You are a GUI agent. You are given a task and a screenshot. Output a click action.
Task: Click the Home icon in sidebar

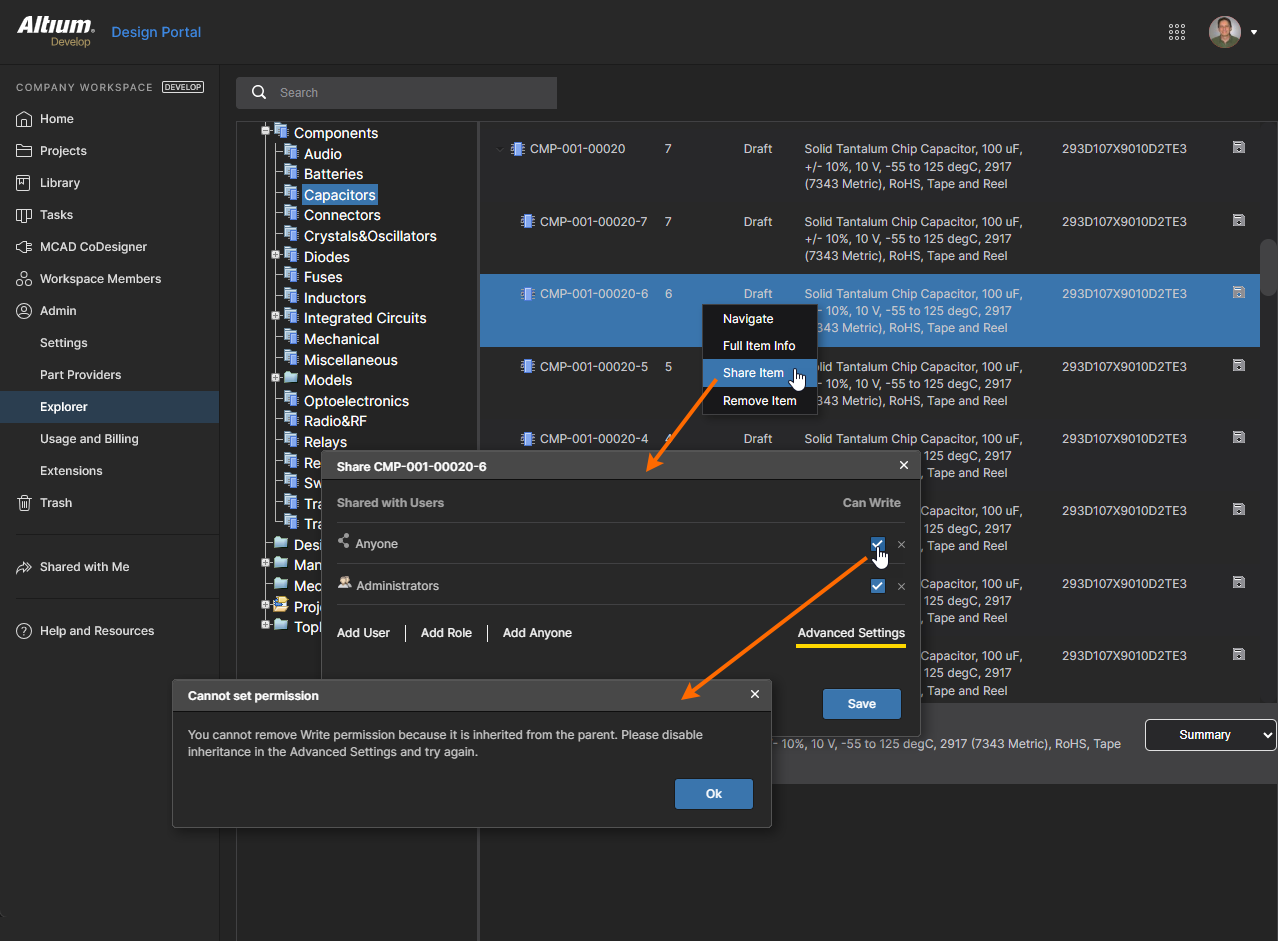click(24, 119)
